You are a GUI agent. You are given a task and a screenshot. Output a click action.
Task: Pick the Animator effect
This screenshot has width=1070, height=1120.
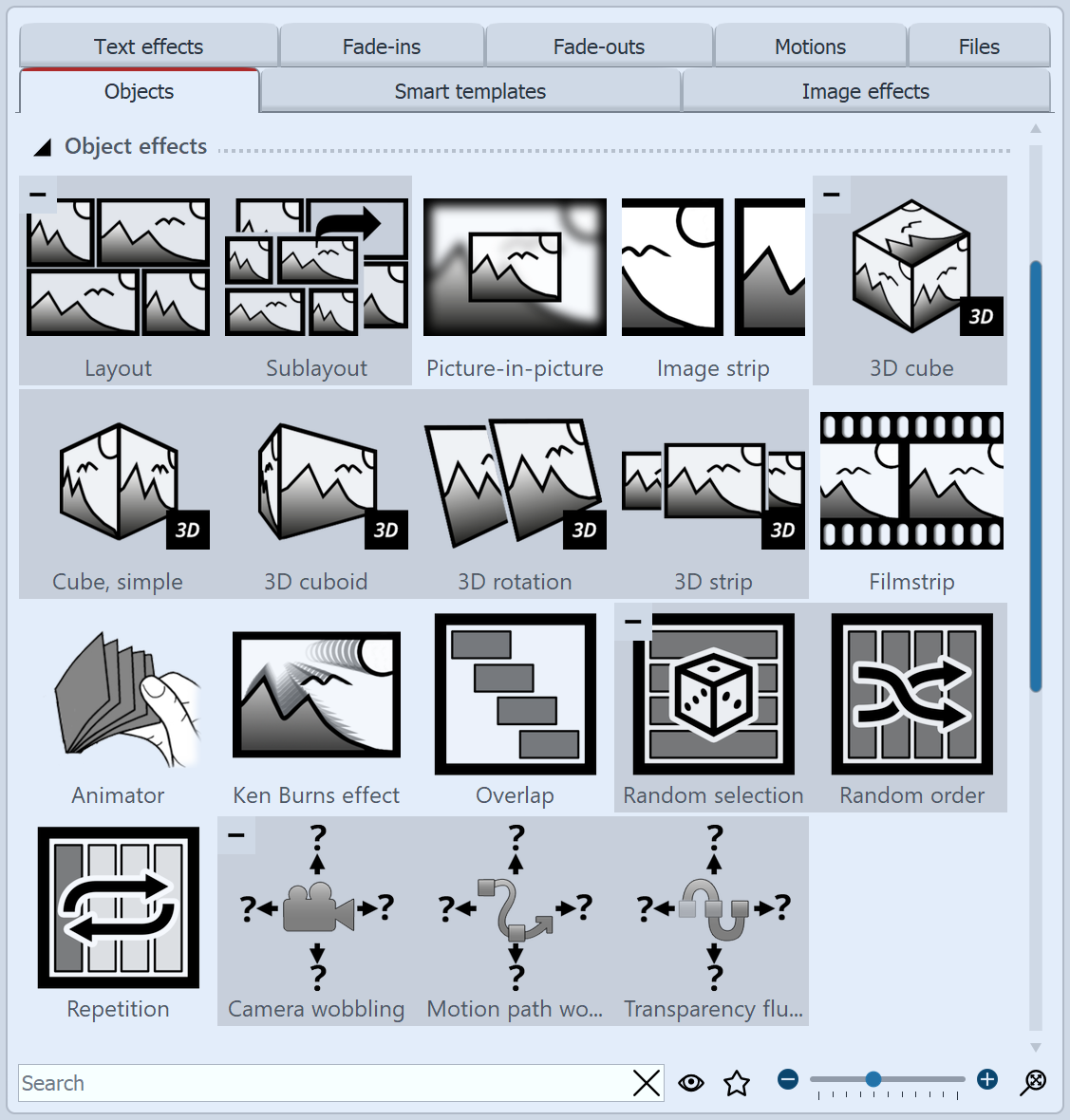118,694
